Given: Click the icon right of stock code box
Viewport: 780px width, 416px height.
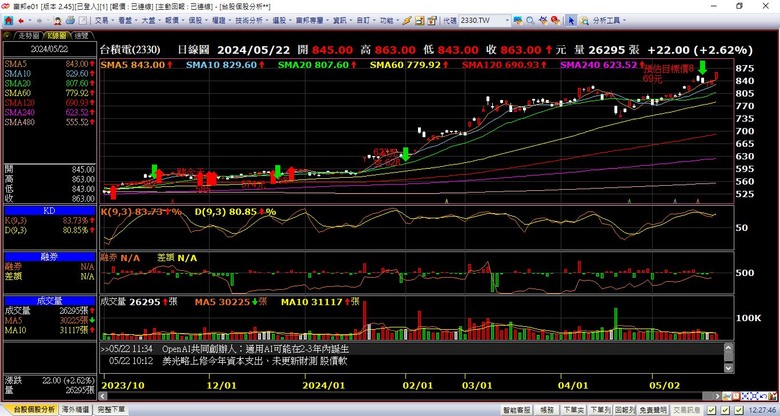Looking at the screenshot, I should tap(518, 20).
